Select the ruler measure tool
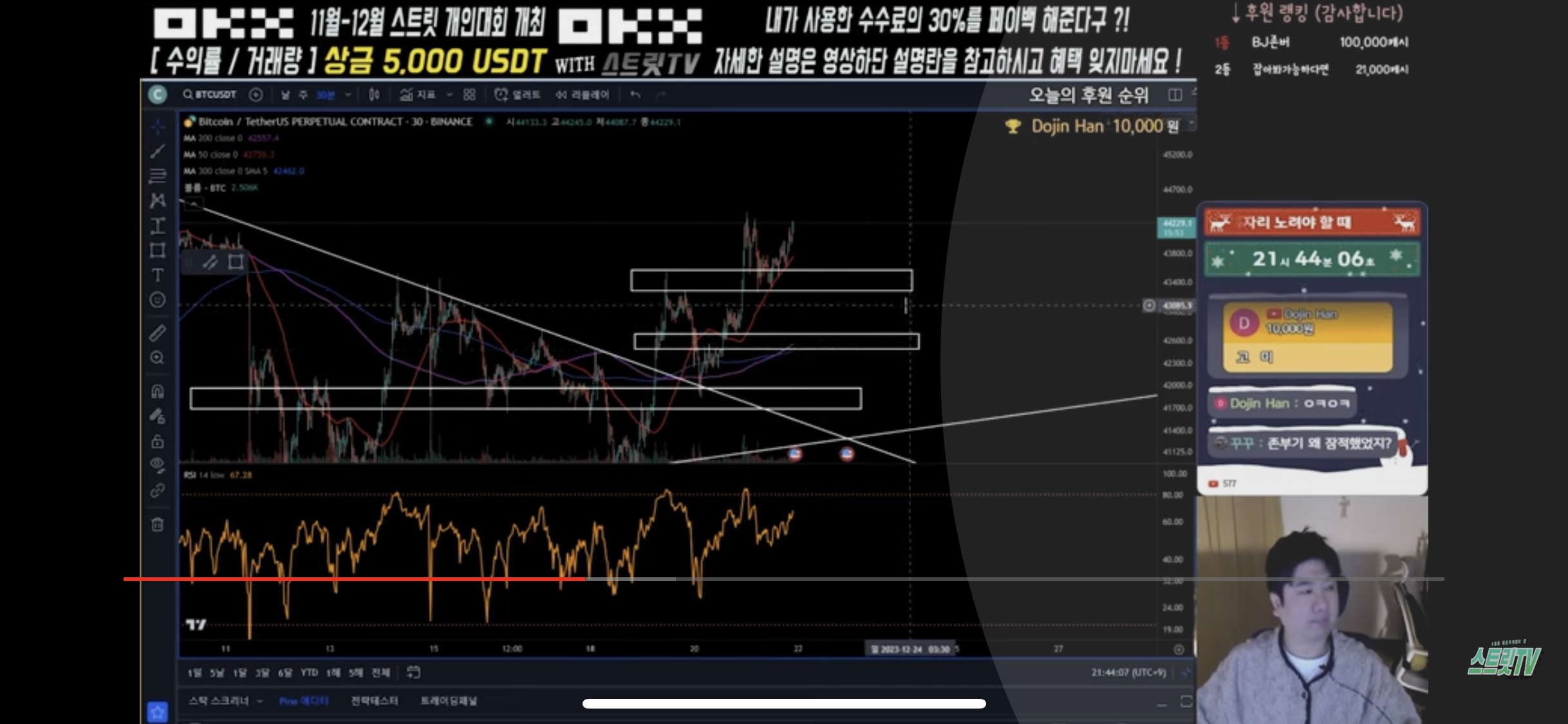This screenshot has height=724, width=1568. click(x=158, y=333)
